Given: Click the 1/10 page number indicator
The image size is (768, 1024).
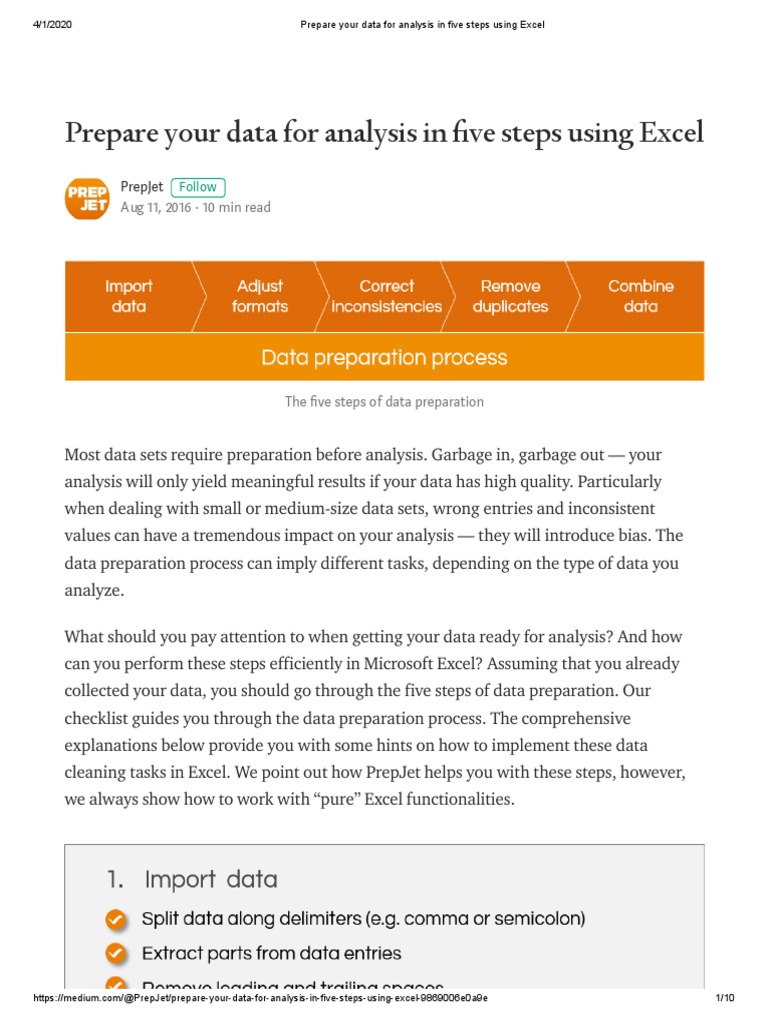Looking at the screenshot, I should [x=725, y=998].
